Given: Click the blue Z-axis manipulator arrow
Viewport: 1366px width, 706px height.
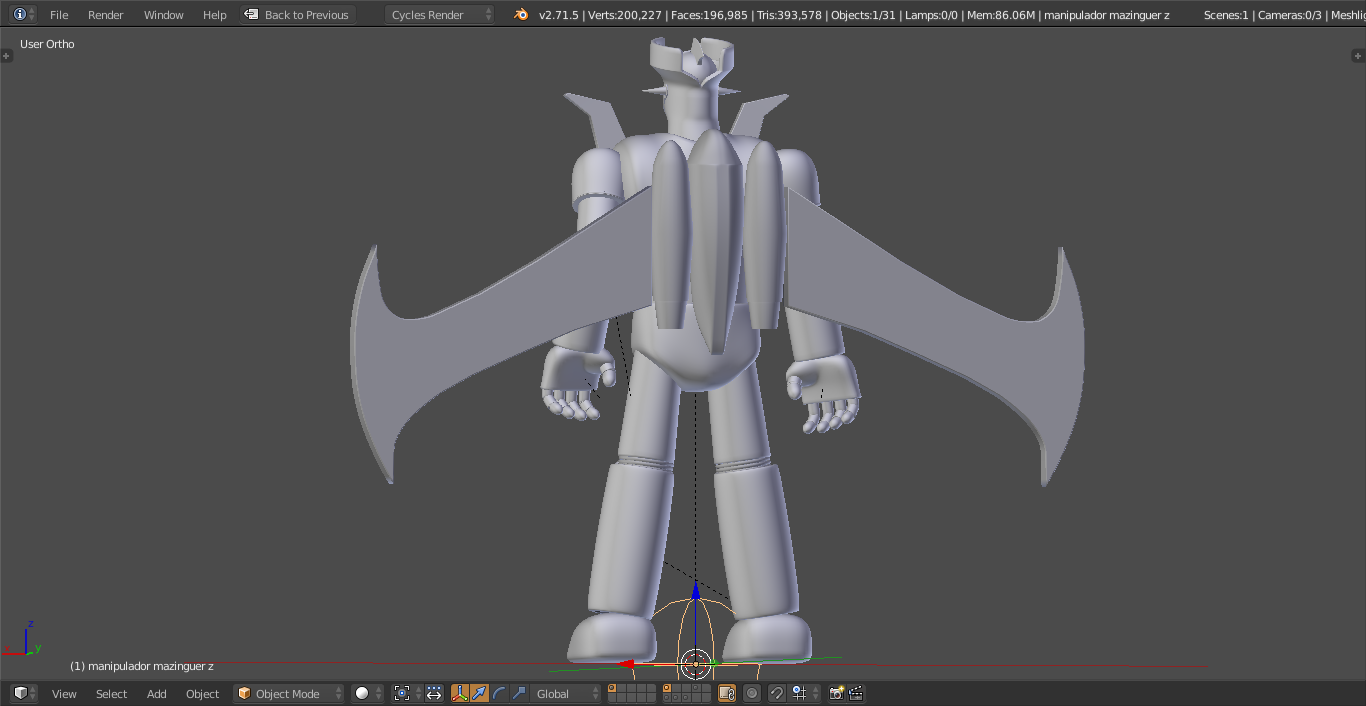Looking at the screenshot, I should (x=695, y=592).
